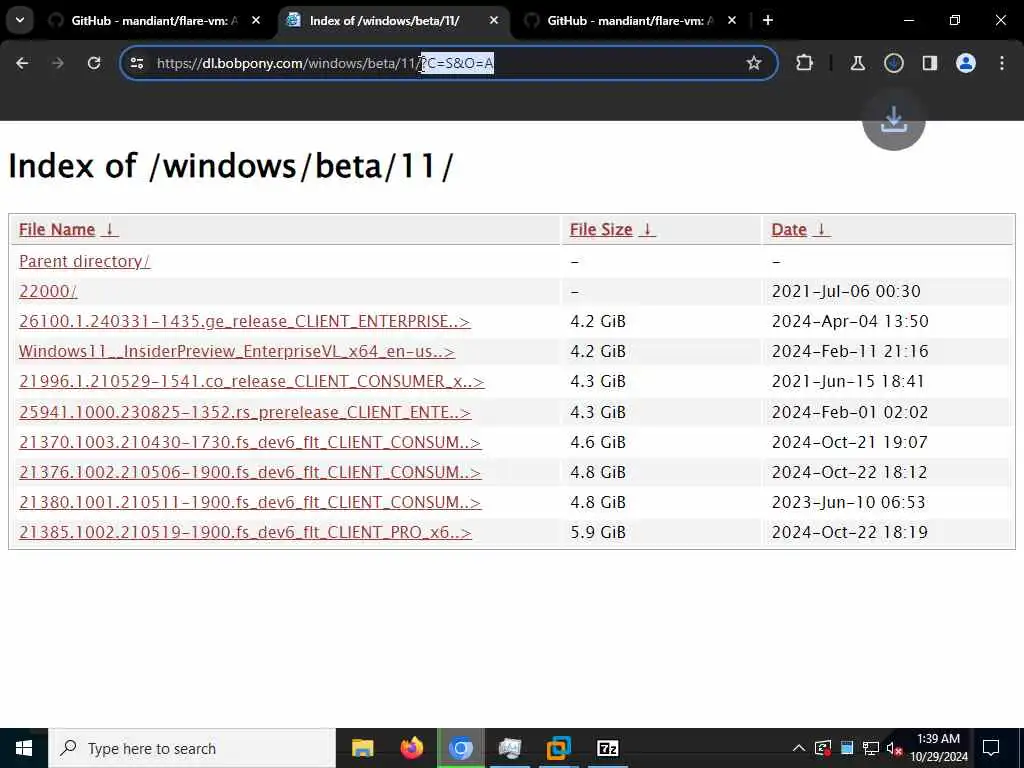Show hidden system tray icons

point(798,748)
